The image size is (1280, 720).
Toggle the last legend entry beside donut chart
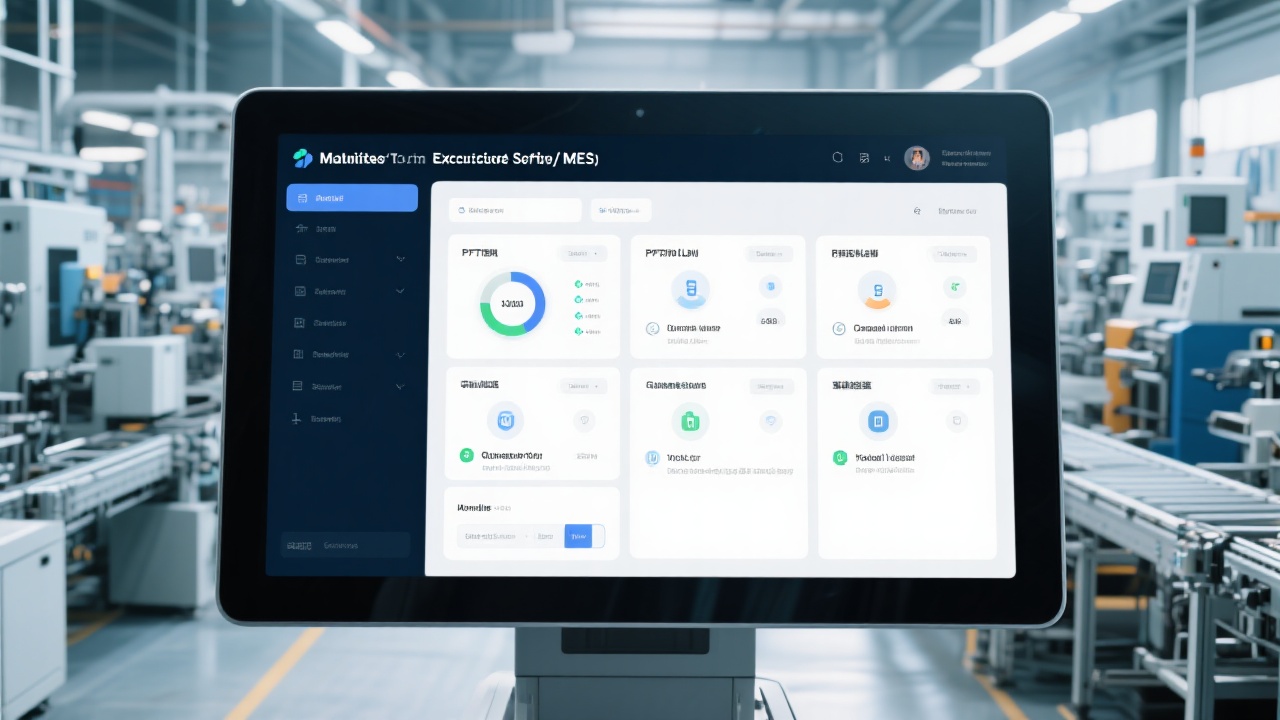579,331
